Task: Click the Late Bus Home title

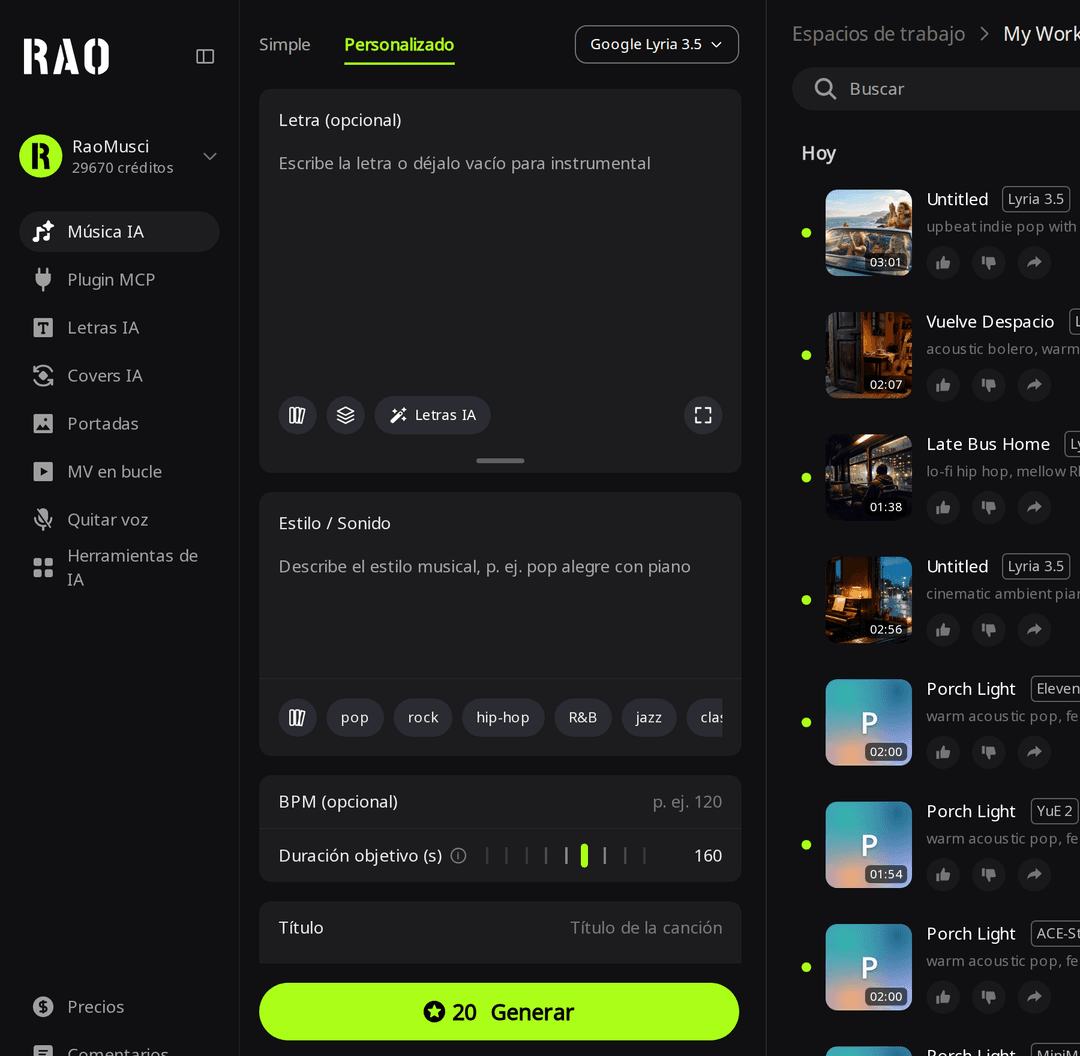Action: tap(988, 444)
